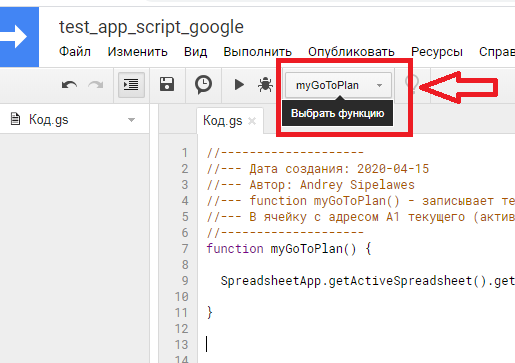Click project title test_app_script_google
This screenshot has width=515, height=363.
(151, 27)
